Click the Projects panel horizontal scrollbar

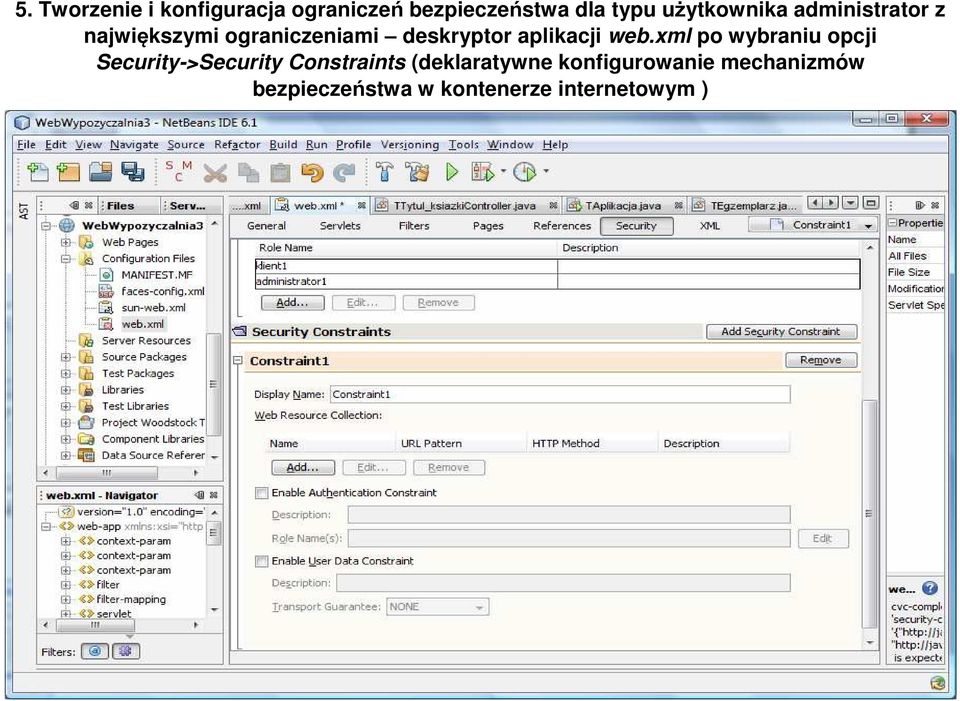[107, 473]
